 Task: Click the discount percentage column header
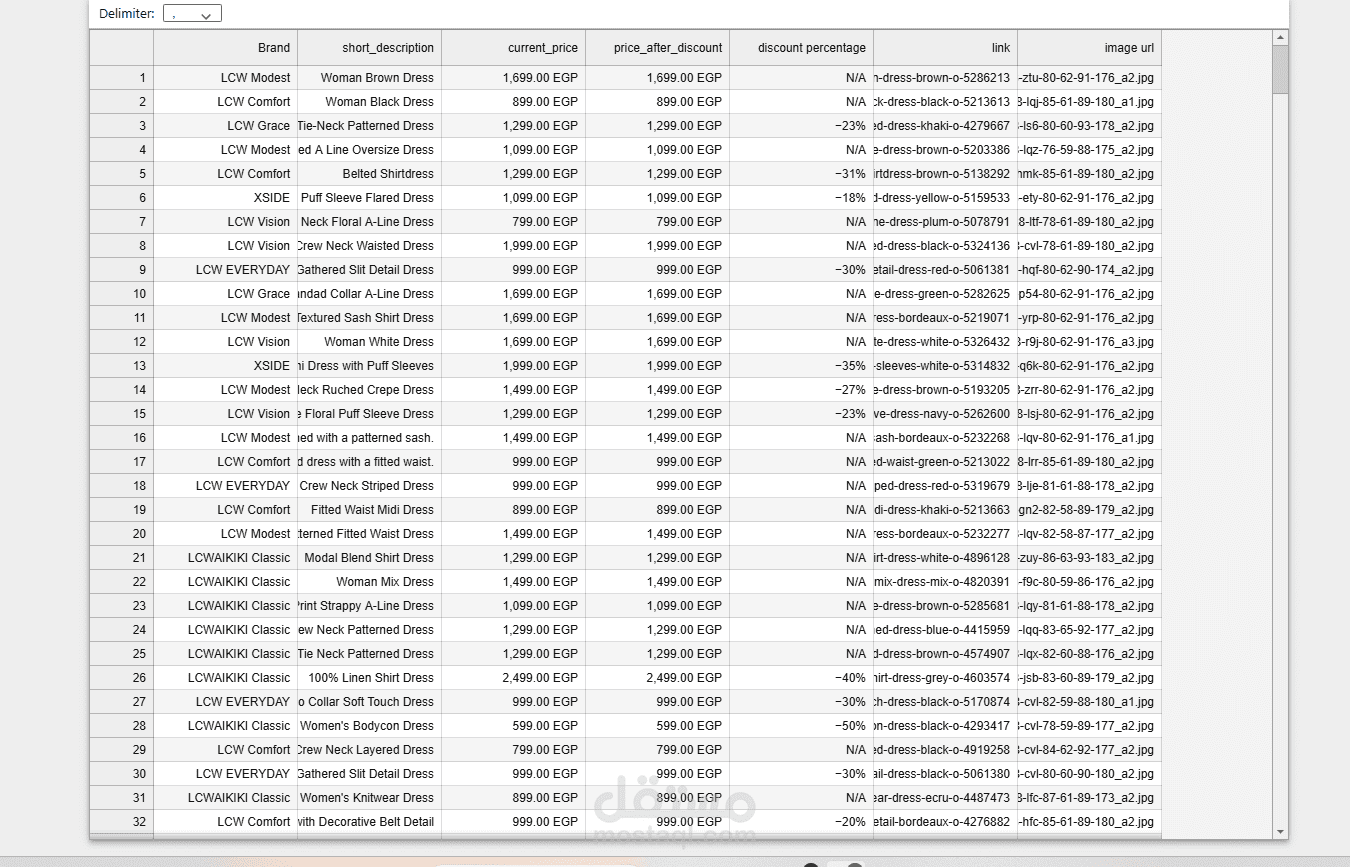point(801,48)
